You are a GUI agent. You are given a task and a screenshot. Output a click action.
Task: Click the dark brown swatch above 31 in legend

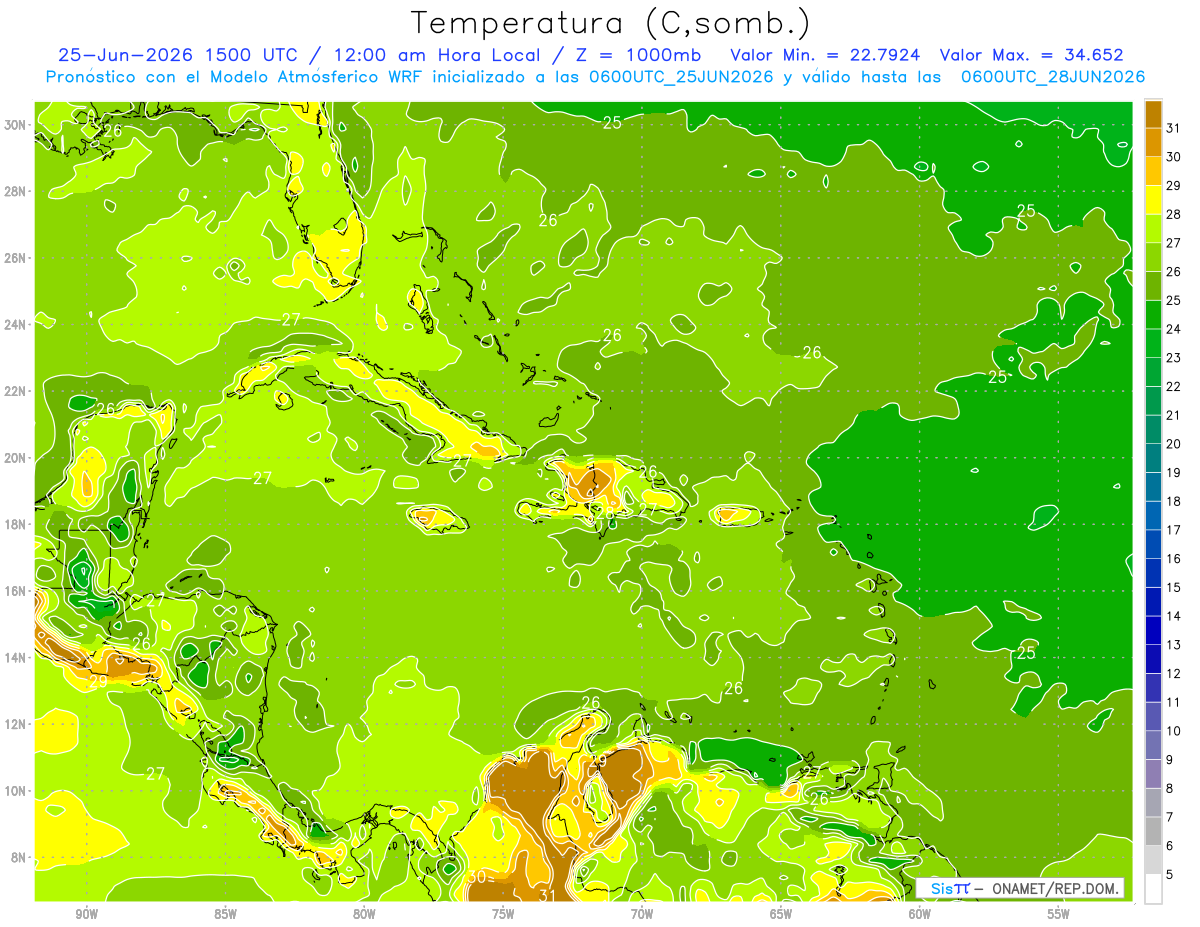pyautogui.click(x=1153, y=114)
